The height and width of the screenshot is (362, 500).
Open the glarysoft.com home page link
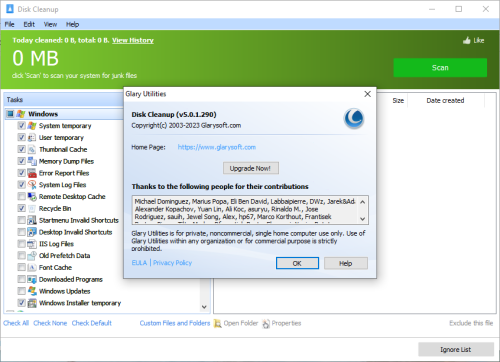[217, 147]
